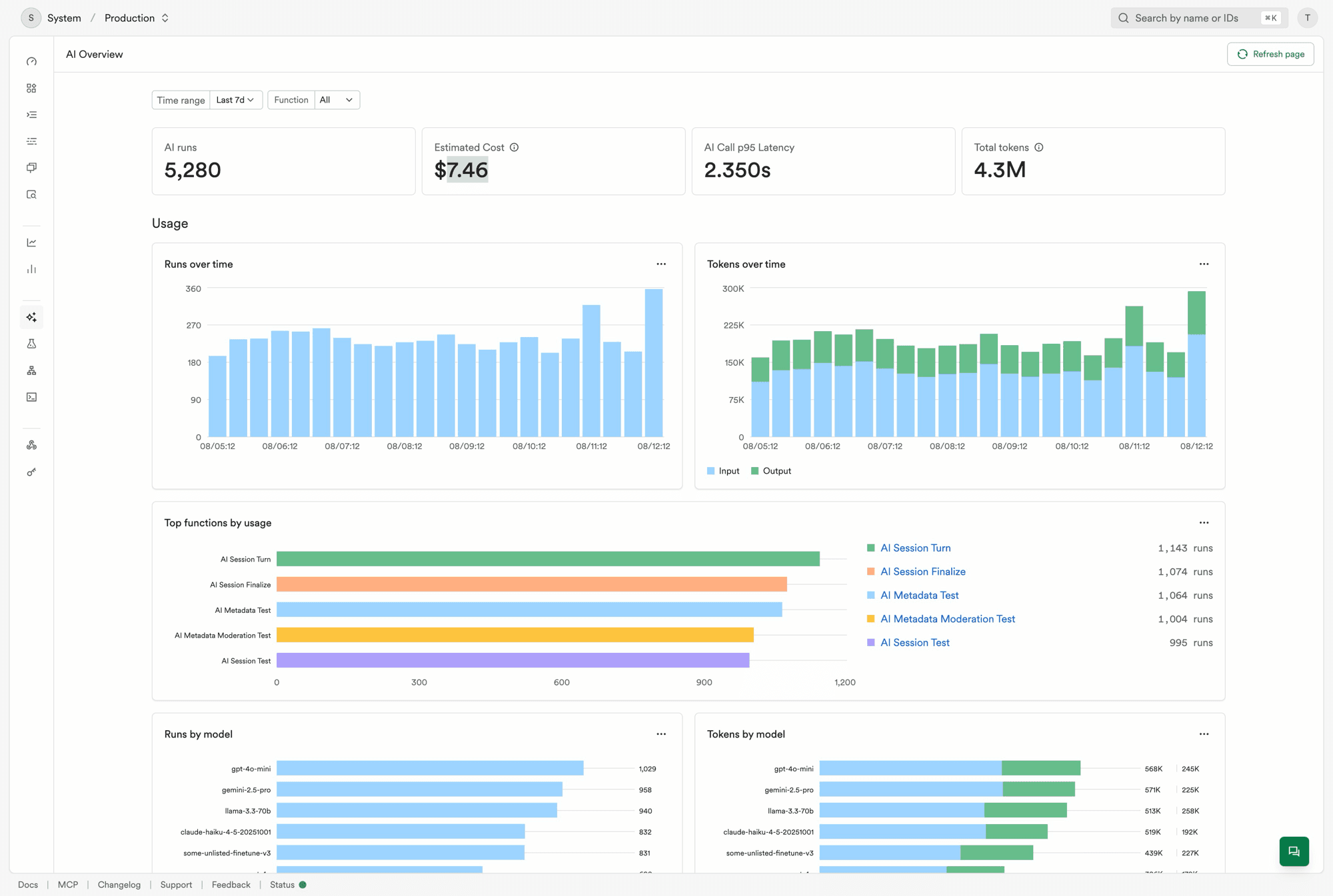Viewport: 1333px width, 896px height.
Task: Click the Estimated Cost info icon
Action: [514, 147]
